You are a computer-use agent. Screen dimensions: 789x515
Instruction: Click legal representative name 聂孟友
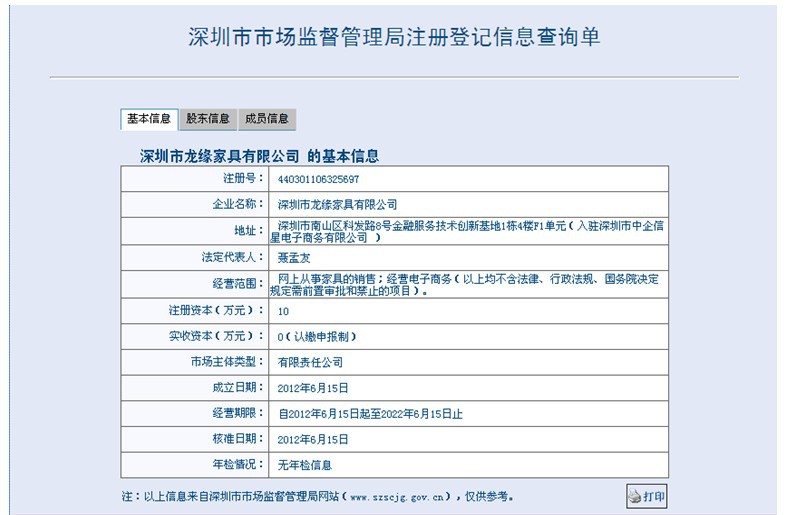point(294,258)
